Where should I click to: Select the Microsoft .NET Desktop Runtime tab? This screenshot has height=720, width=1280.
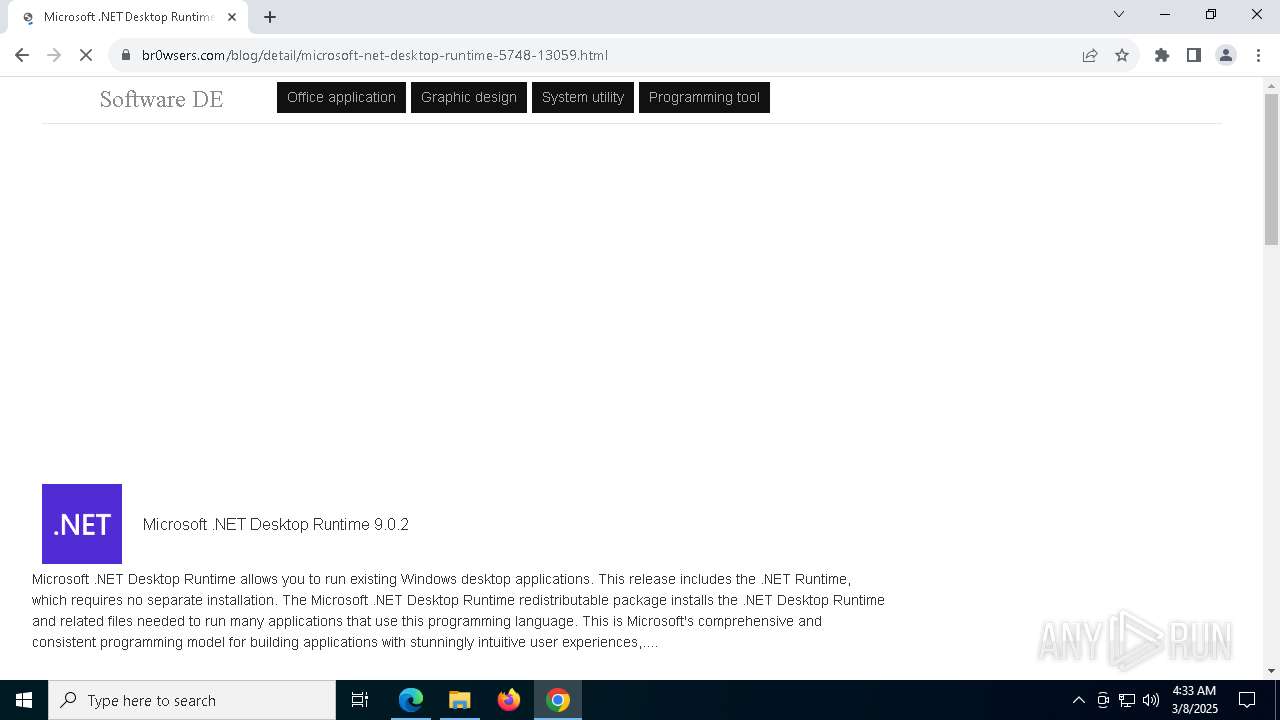tap(130, 17)
